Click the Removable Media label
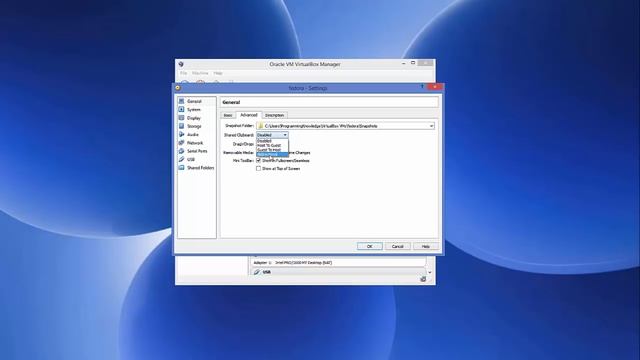This screenshot has height=360, width=640. tap(238, 153)
